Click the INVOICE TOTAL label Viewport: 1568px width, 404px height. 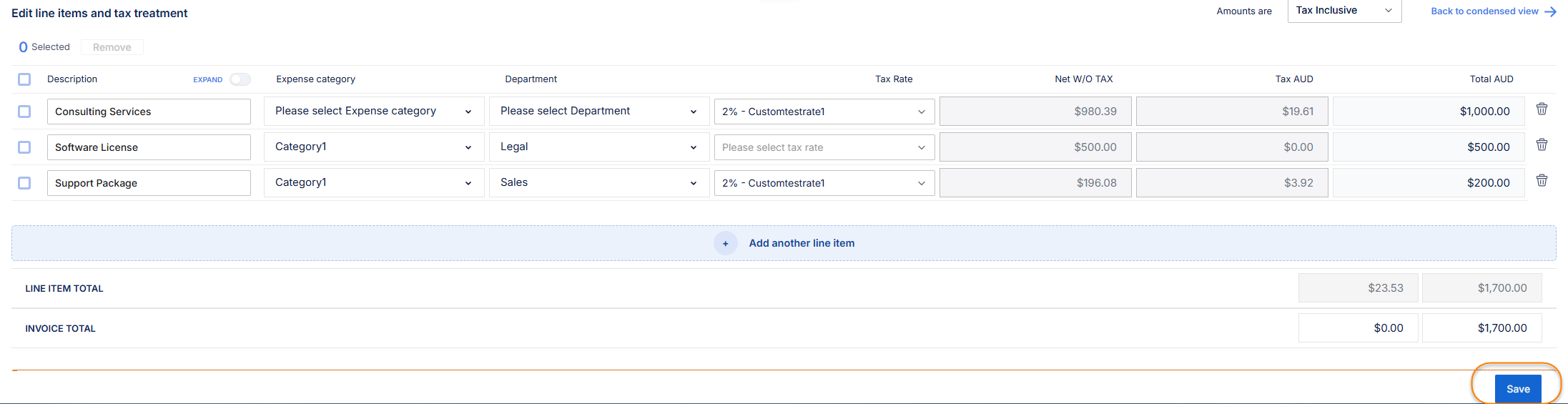tap(60, 329)
